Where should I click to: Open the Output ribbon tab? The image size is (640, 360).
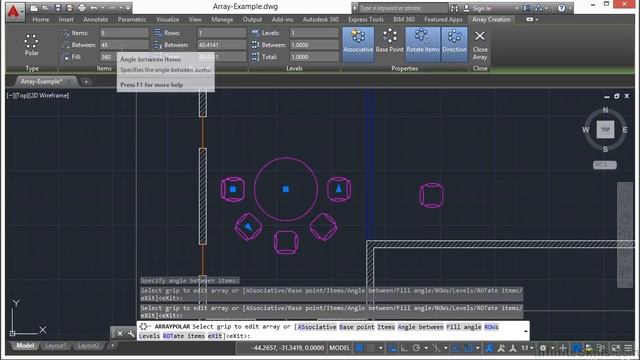pos(252,19)
